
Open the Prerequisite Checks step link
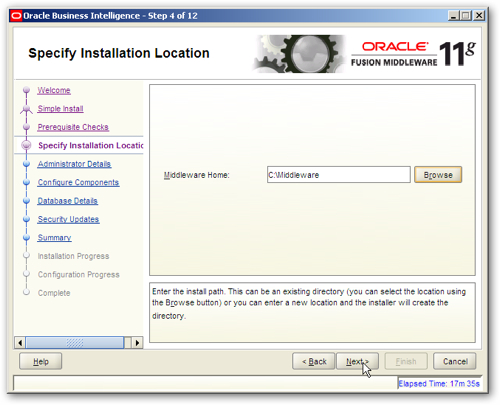pyautogui.click(x=73, y=127)
